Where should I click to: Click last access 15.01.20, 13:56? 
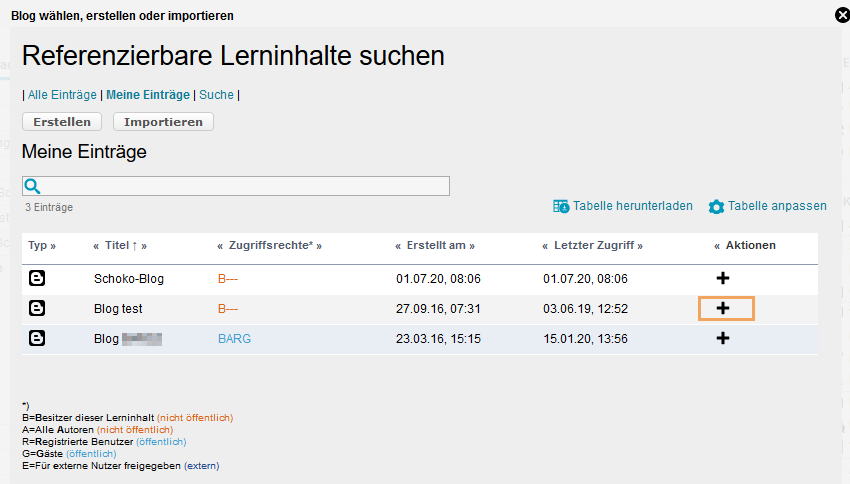click(585, 339)
